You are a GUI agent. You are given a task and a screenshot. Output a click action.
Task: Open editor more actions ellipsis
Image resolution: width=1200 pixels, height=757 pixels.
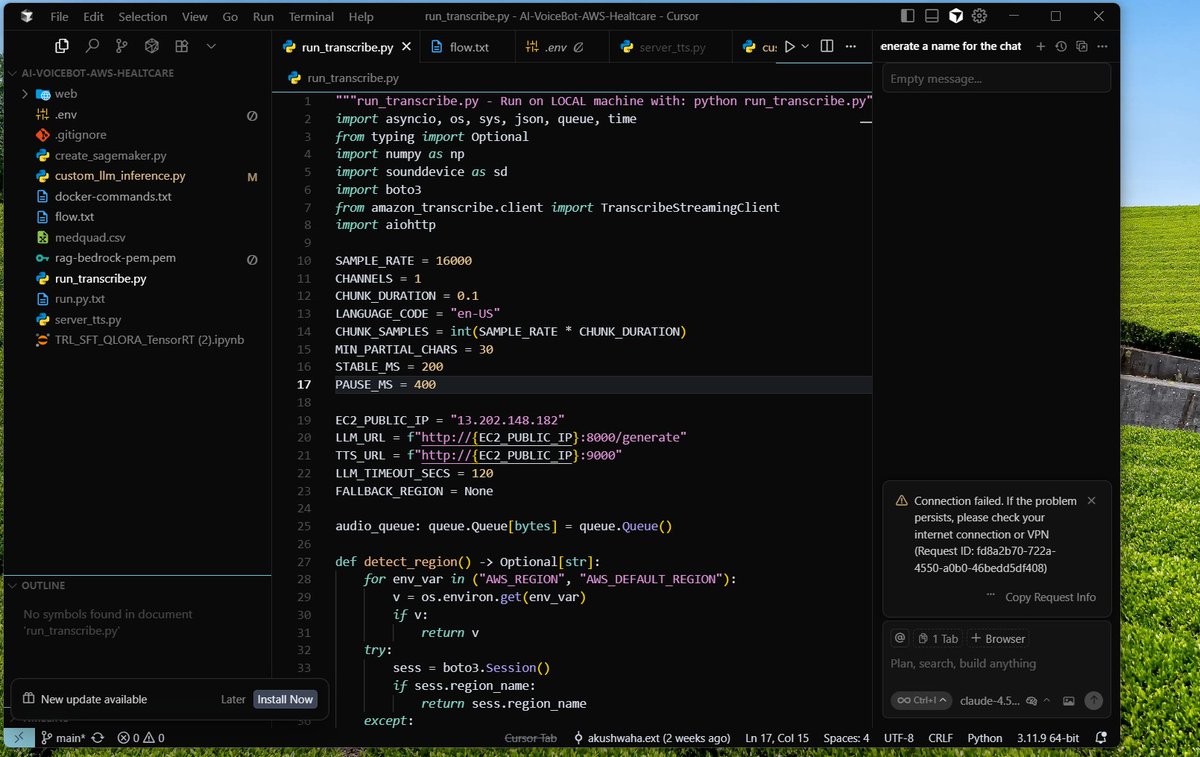852,46
